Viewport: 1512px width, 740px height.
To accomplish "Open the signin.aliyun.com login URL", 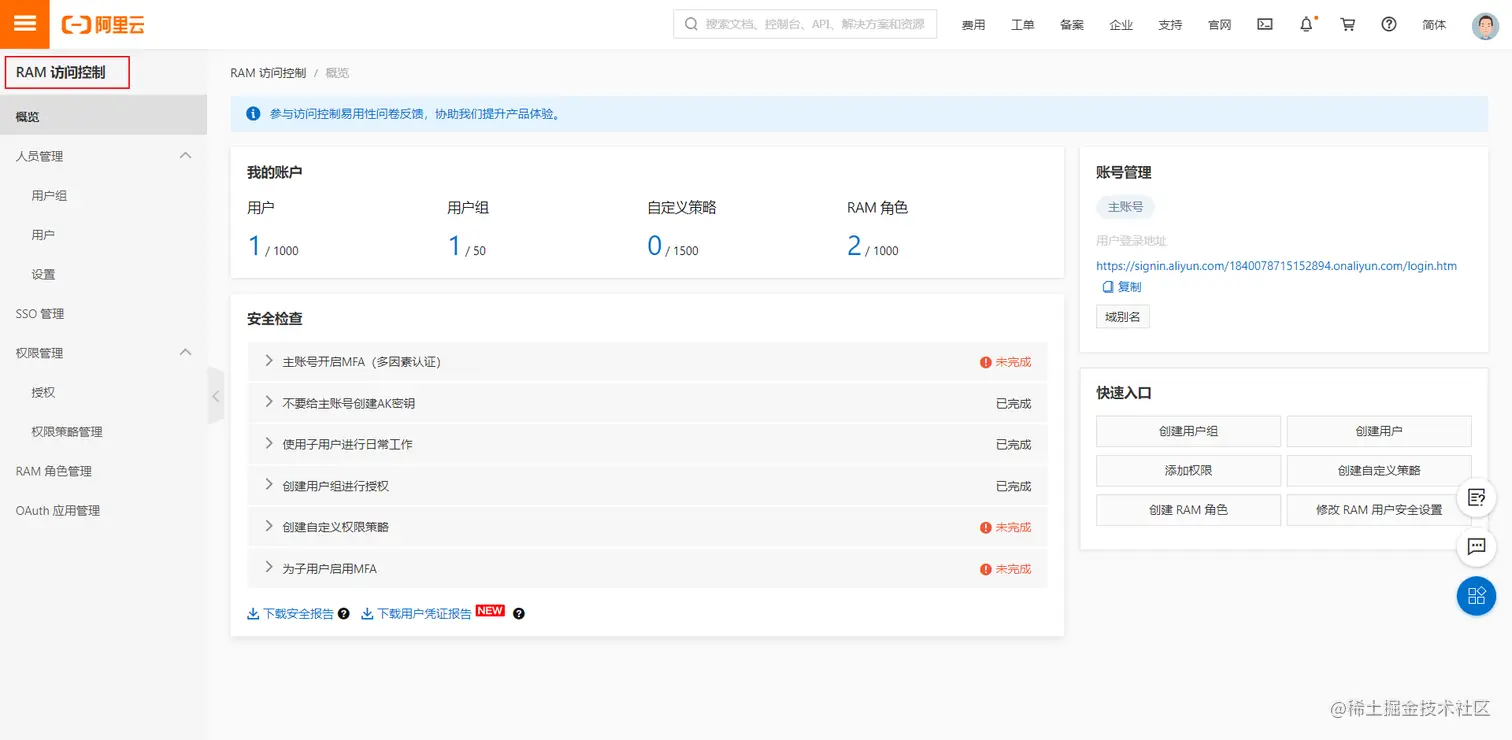I will [1276, 266].
